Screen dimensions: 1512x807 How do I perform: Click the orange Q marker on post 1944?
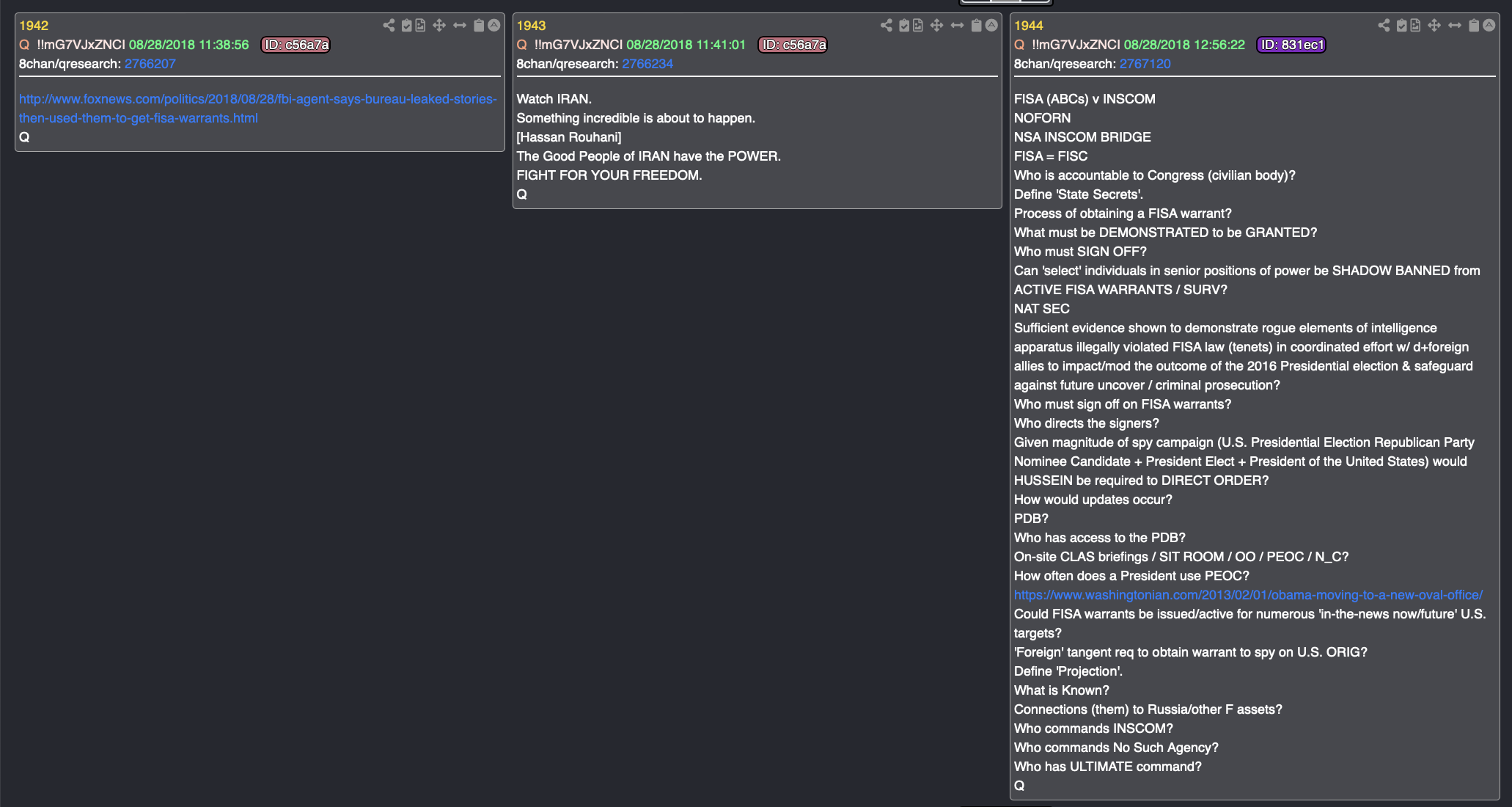(1019, 45)
